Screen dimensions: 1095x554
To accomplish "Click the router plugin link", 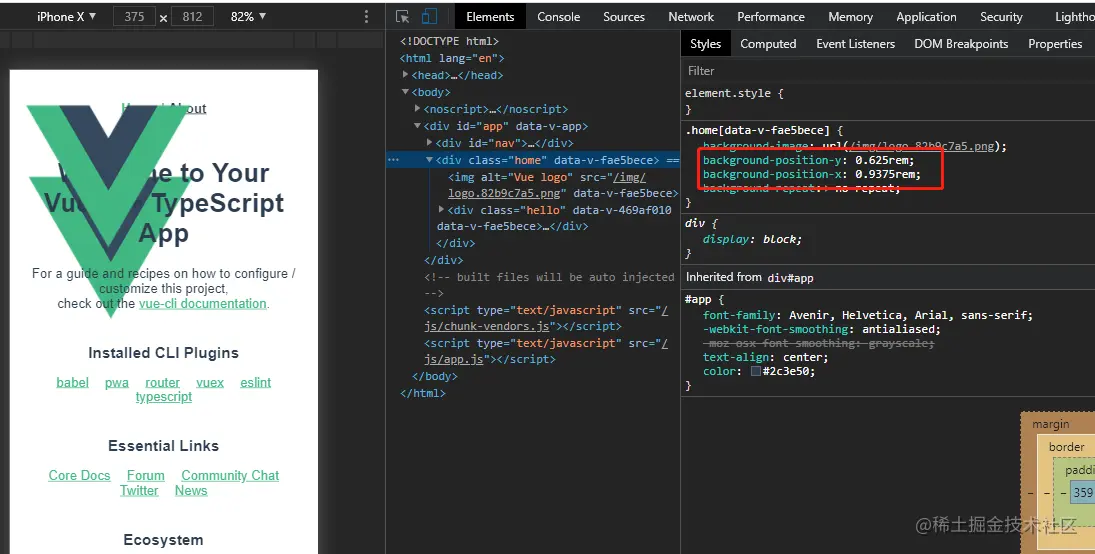I will (x=162, y=382).
